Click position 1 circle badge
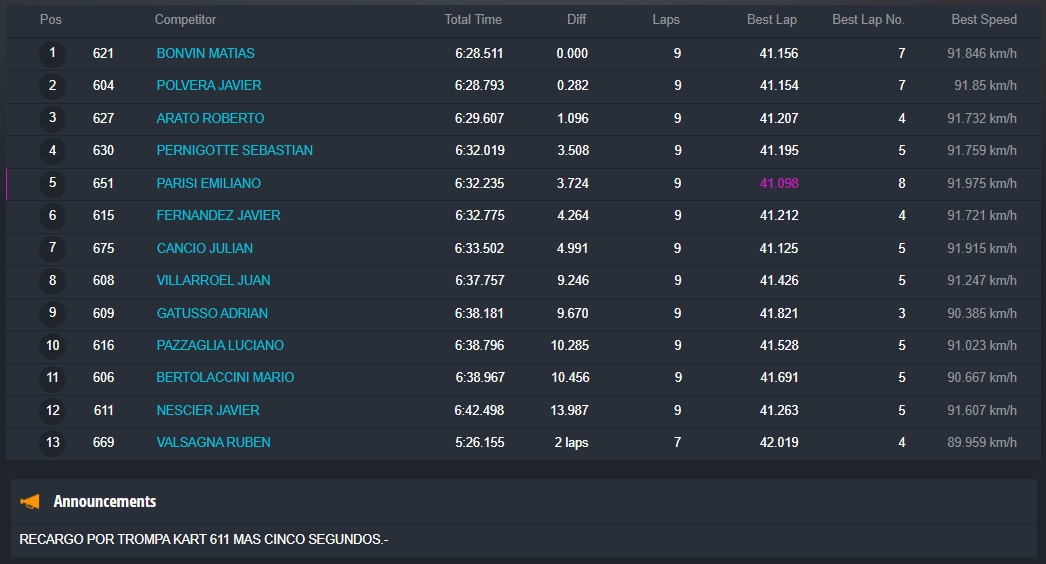The height and width of the screenshot is (564, 1046). (x=53, y=53)
